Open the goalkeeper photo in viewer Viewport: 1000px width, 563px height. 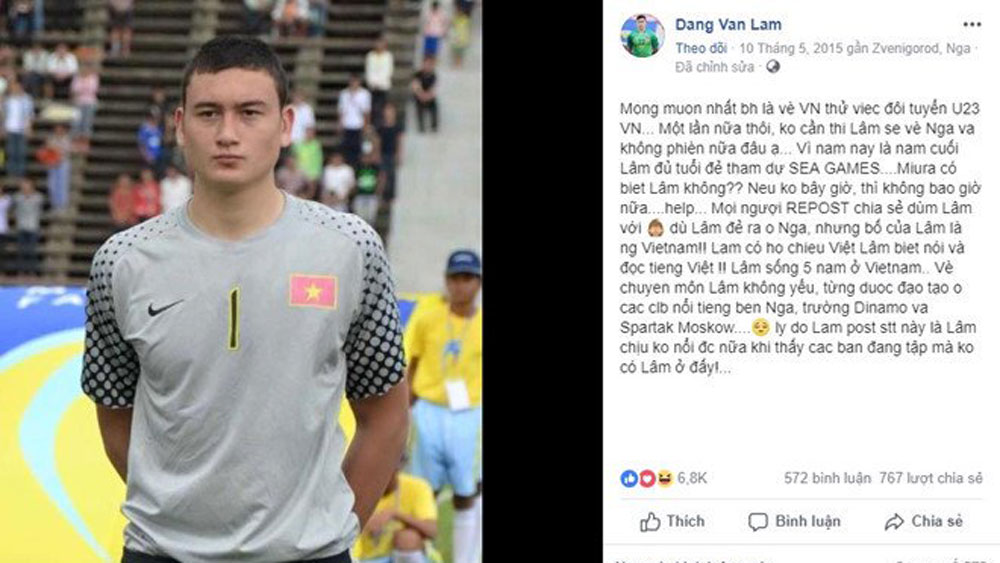(240, 281)
